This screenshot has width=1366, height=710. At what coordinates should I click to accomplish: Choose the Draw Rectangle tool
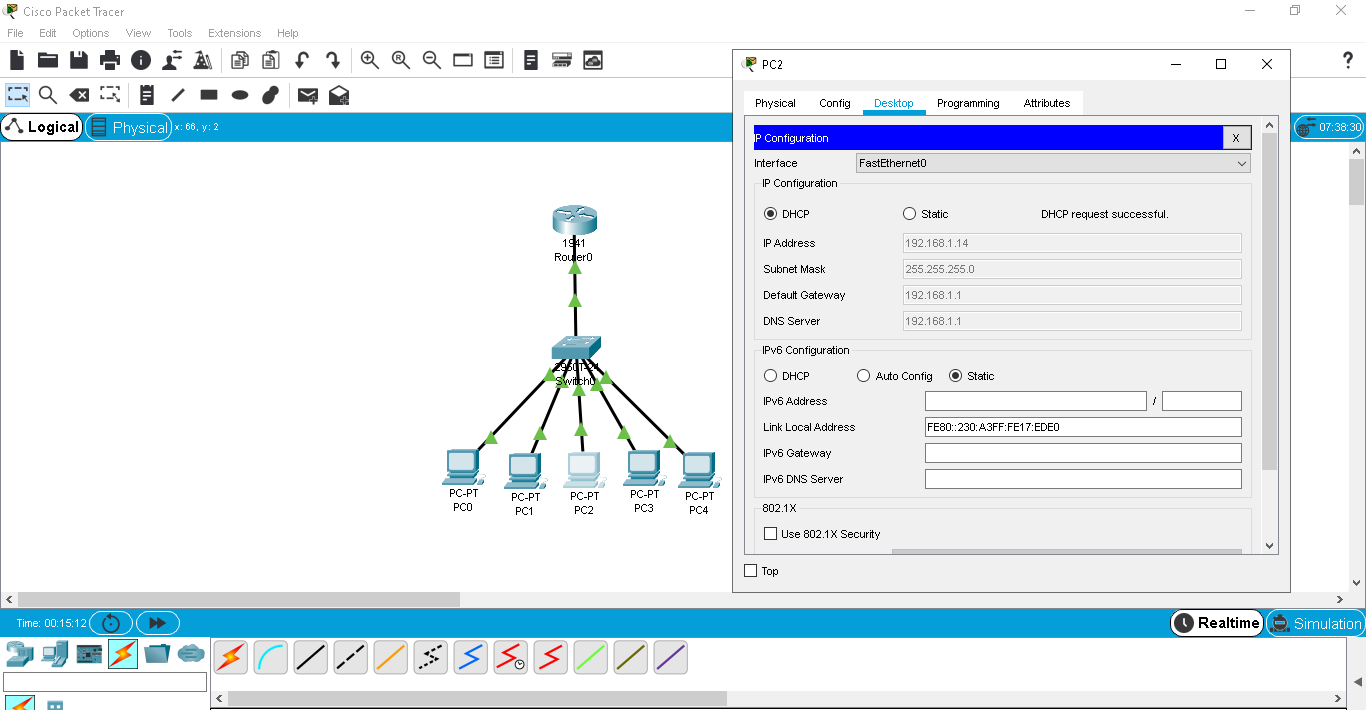(209, 95)
